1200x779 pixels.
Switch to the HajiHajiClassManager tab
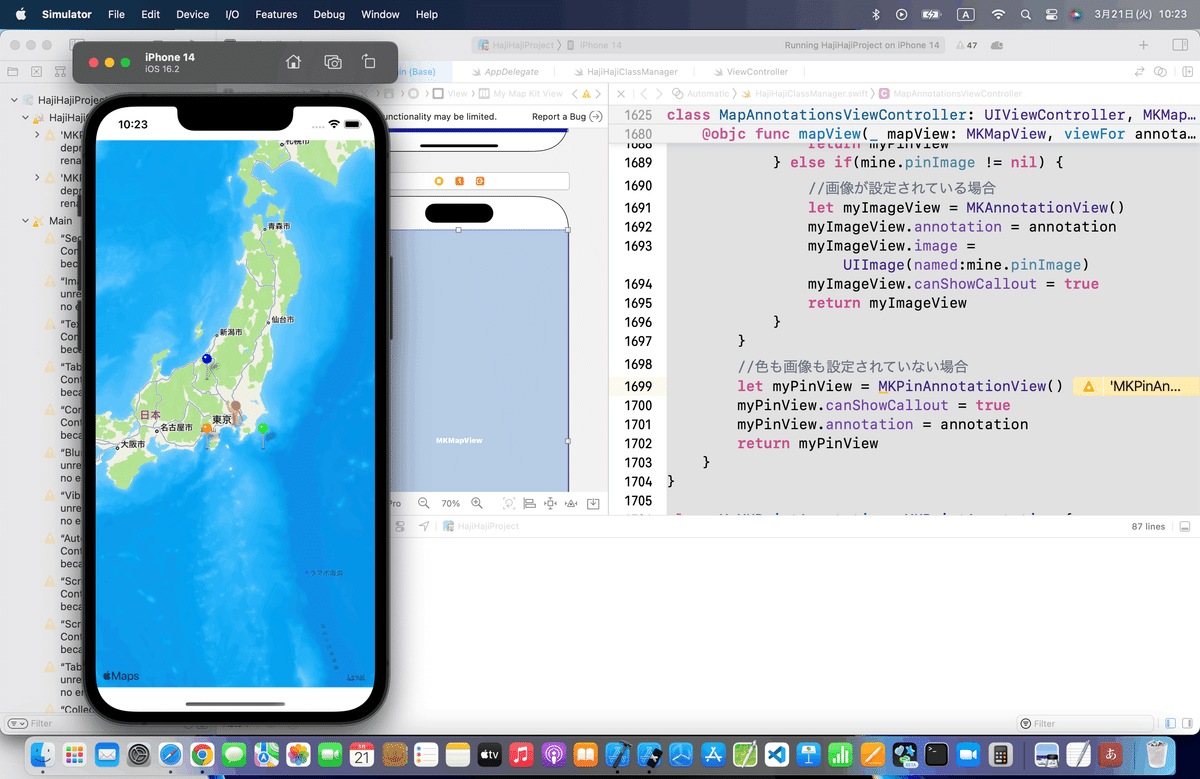tap(624, 72)
